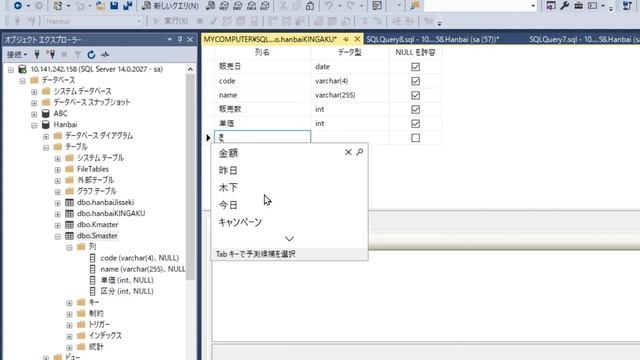
Task: Click the navigate back arrow icon
Action: click(18, 5)
